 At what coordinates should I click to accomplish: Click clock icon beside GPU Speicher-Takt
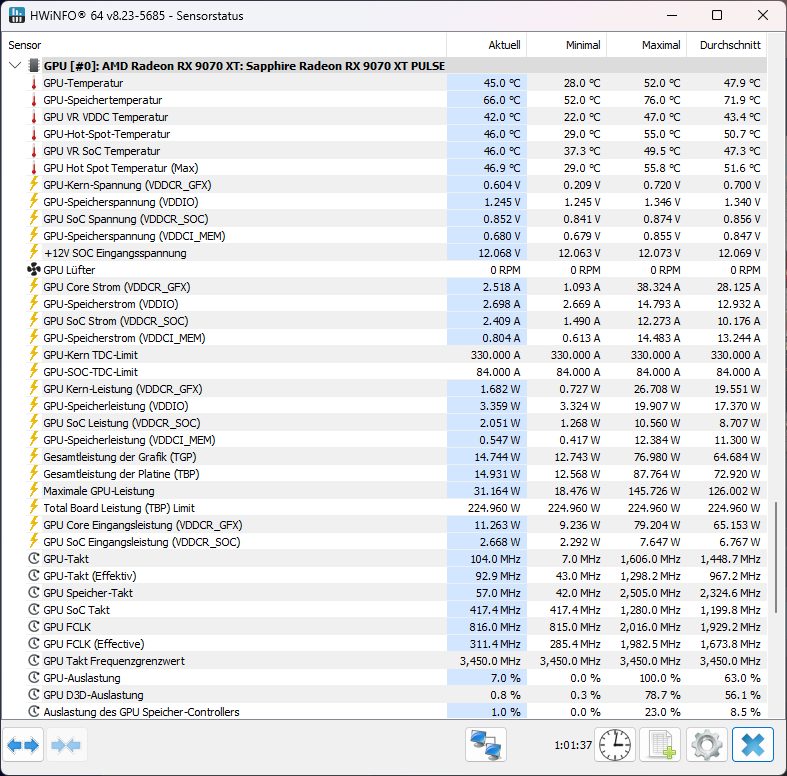point(34,593)
